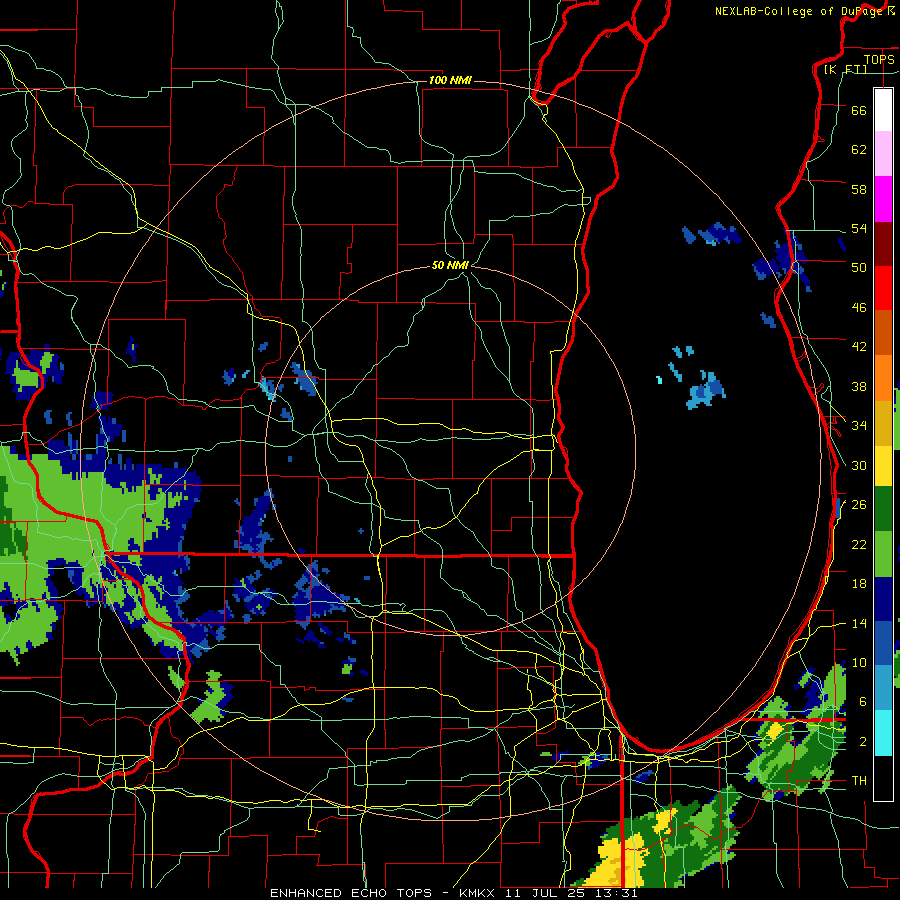
Task: Click the 6 value on the legend
Action: 862,701
